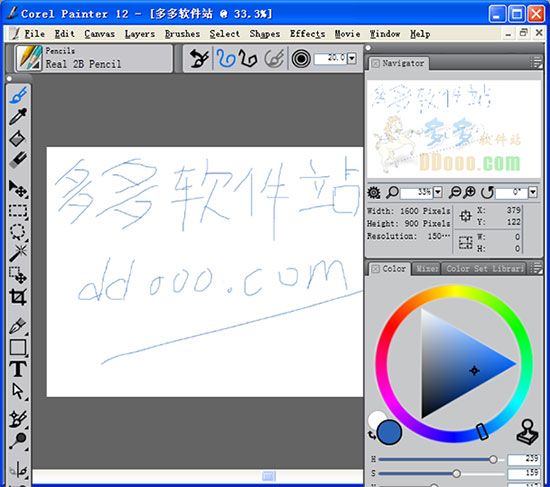Select the Magic Wand tool
The width and height of the screenshot is (550, 487).
pos(18,253)
